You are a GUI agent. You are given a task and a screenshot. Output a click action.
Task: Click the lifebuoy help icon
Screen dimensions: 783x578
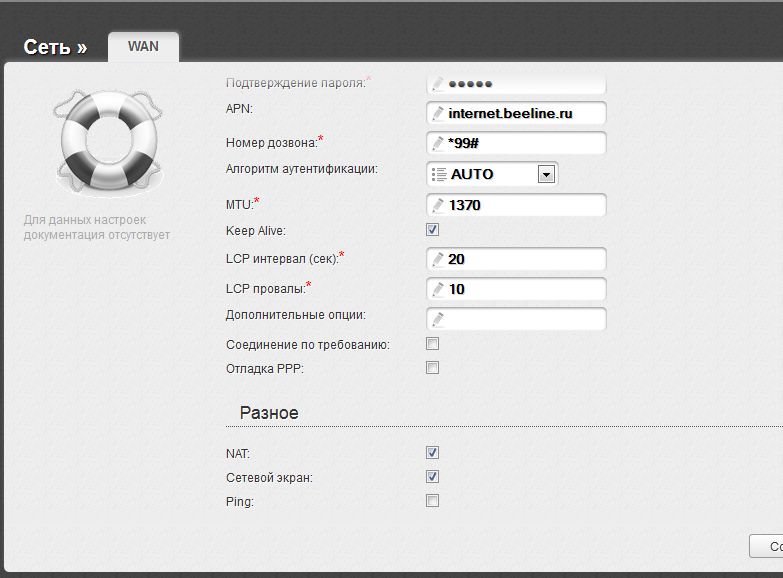(108, 142)
